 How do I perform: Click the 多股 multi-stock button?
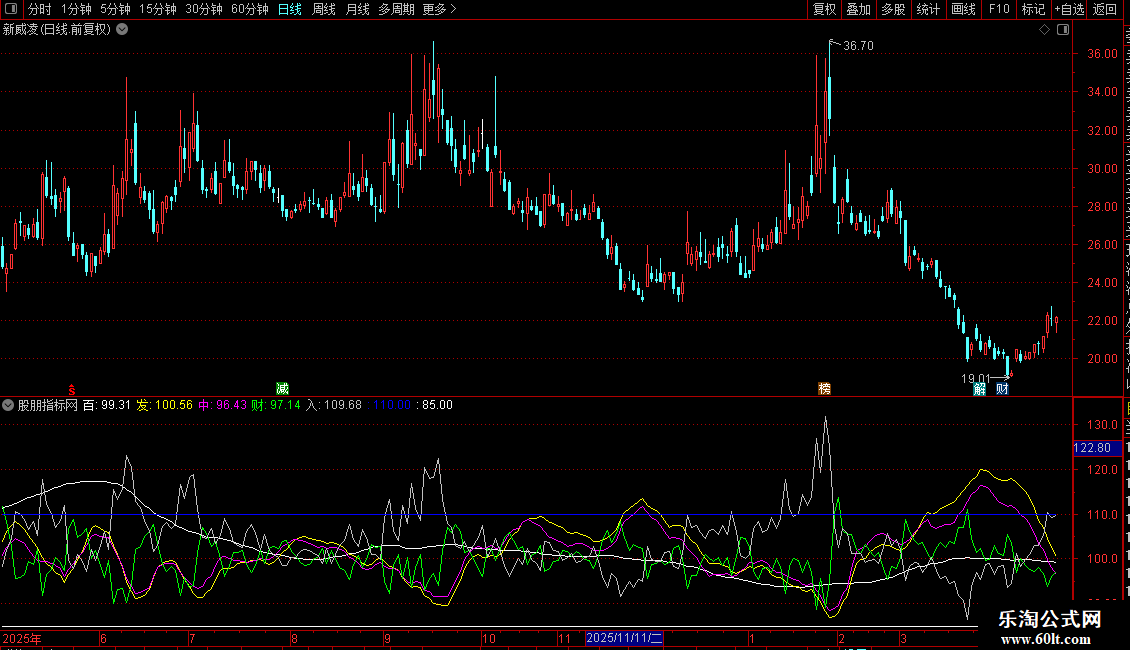click(894, 9)
